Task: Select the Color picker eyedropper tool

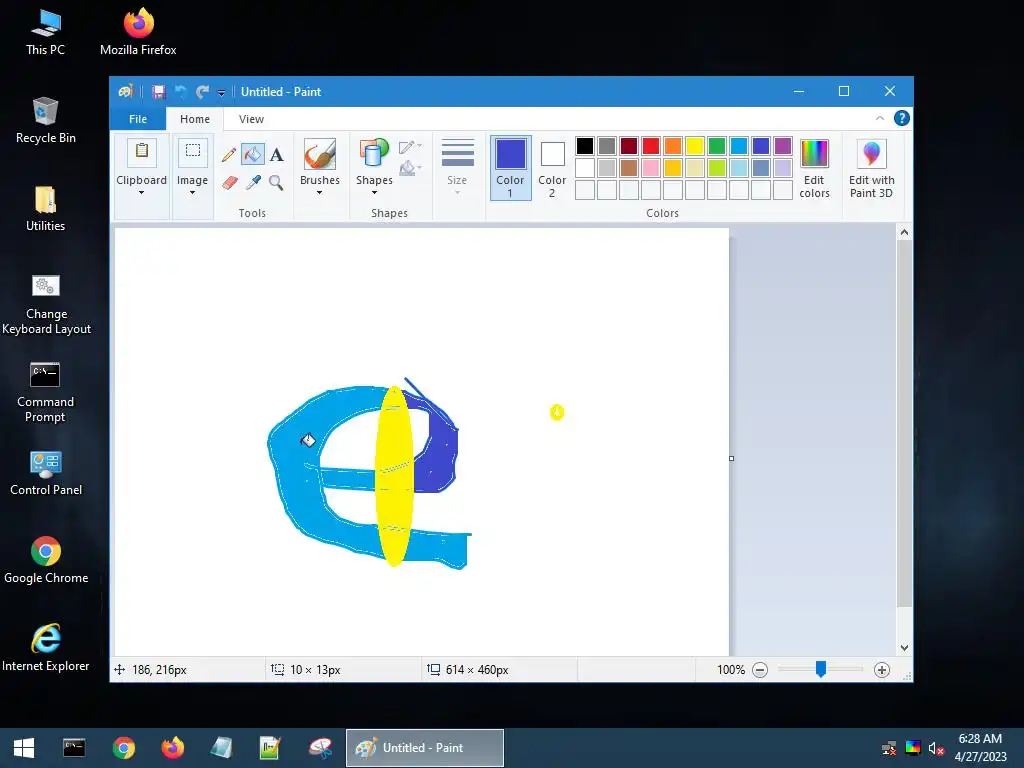Action: click(x=253, y=182)
